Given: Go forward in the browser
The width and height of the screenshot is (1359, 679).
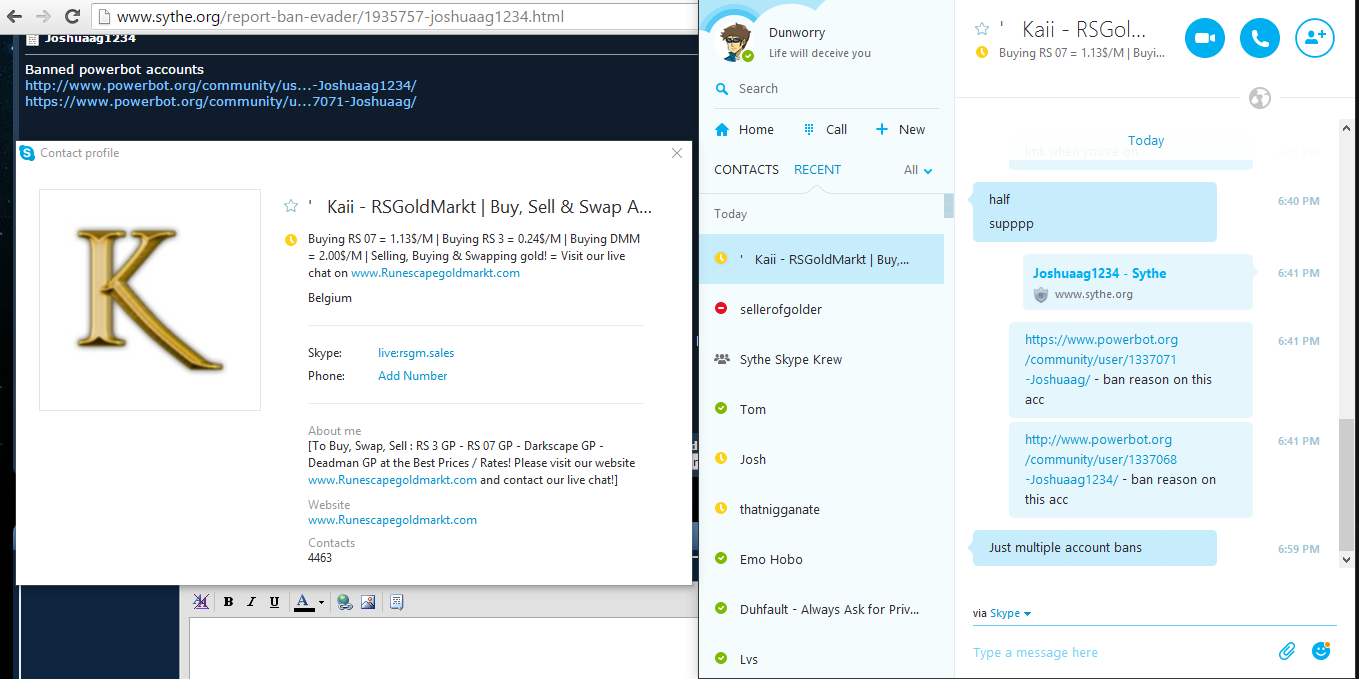Looking at the screenshot, I should (x=43, y=16).
